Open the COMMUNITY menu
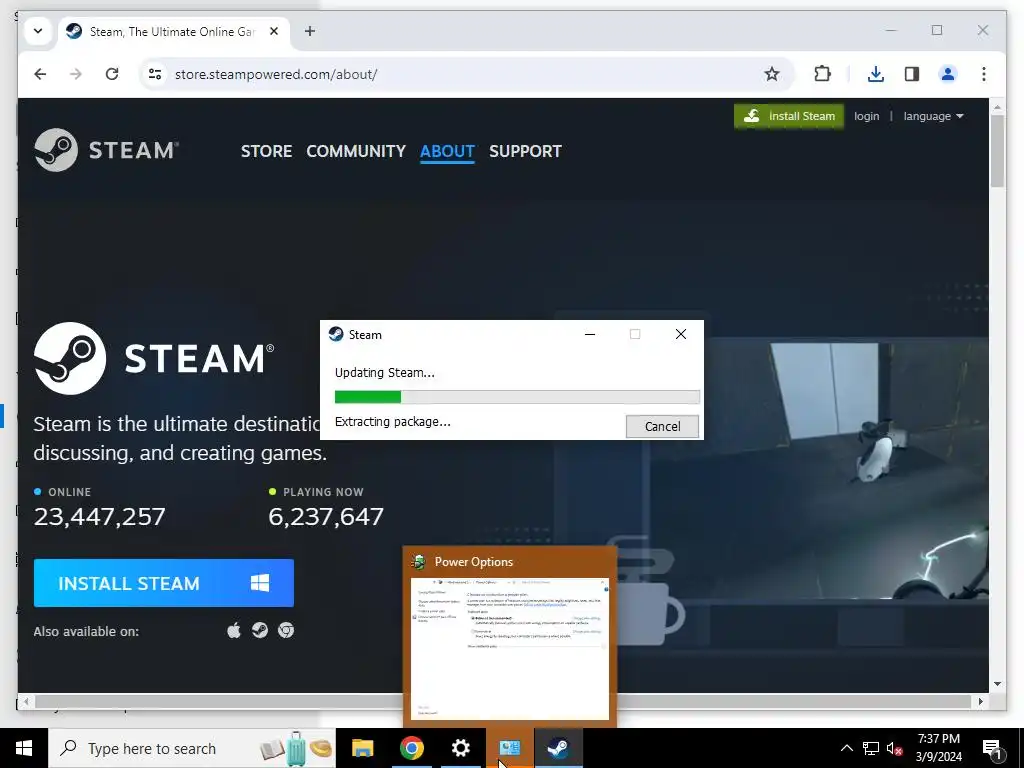 pyautogui.click(x=356, y=151)
